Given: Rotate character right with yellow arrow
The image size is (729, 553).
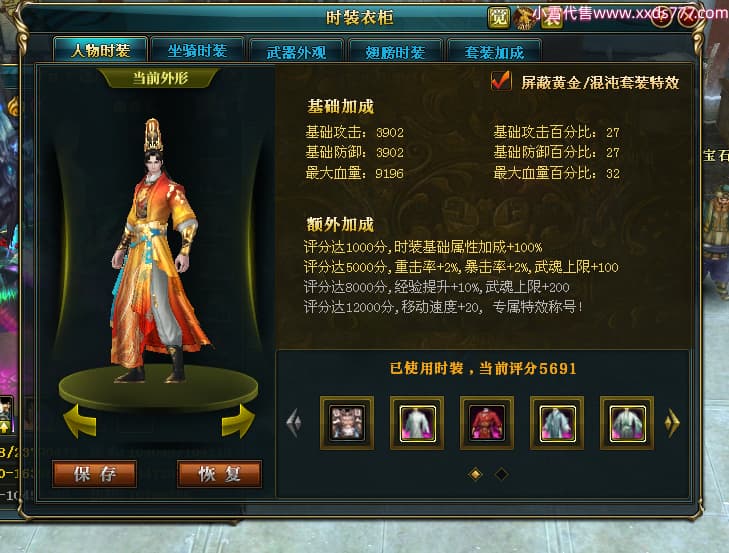Looking at the screenshot, I should point(238,421).
